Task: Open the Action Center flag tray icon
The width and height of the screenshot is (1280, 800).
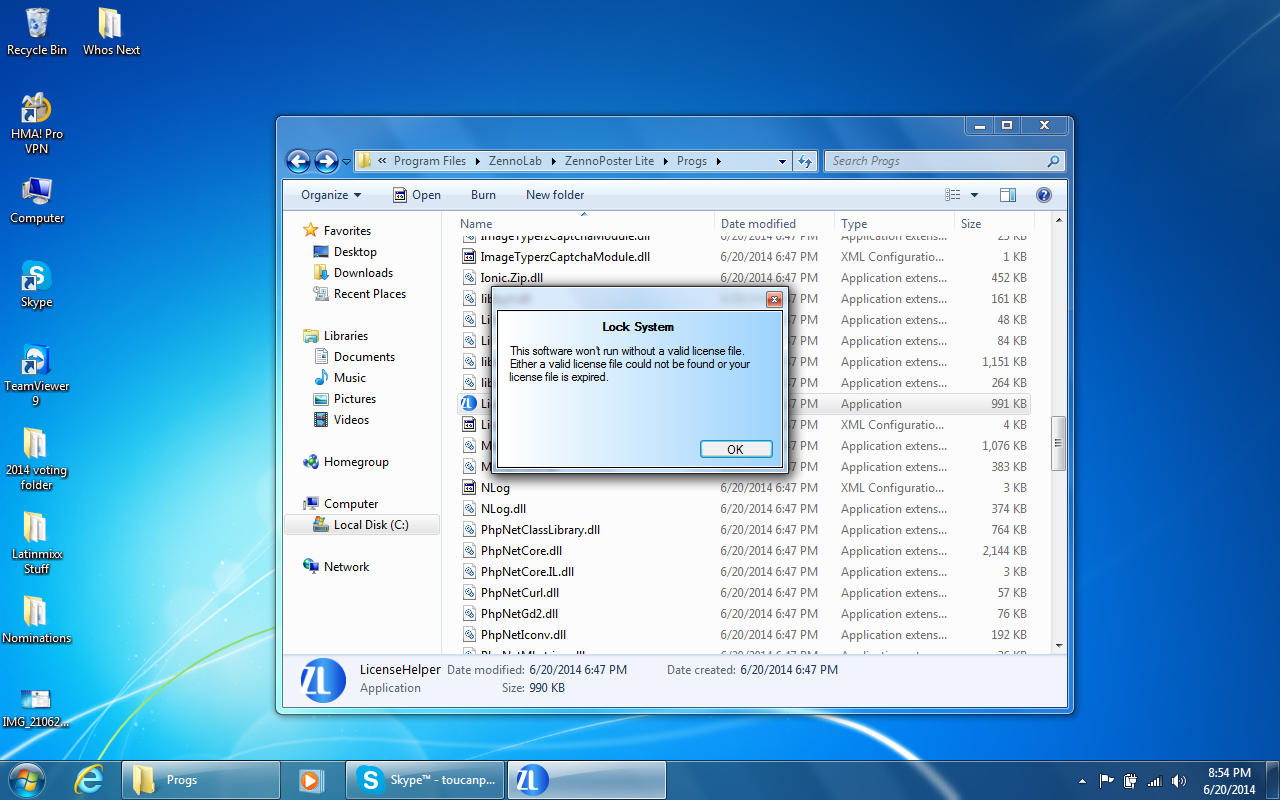Action: point(1107,781)
